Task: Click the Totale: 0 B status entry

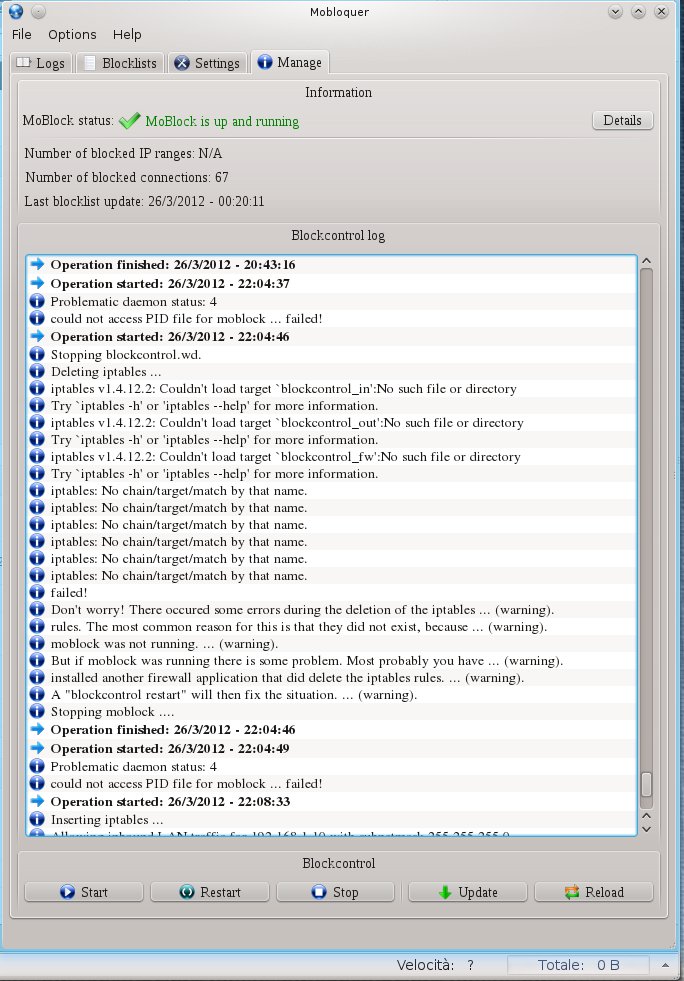Action: pos(578,965)
